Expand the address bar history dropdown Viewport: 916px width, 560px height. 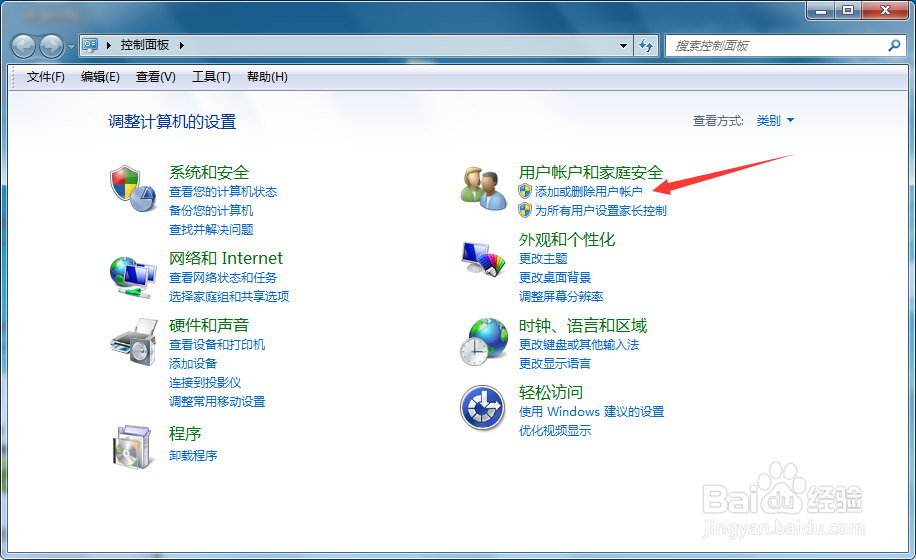pos(623,46)
